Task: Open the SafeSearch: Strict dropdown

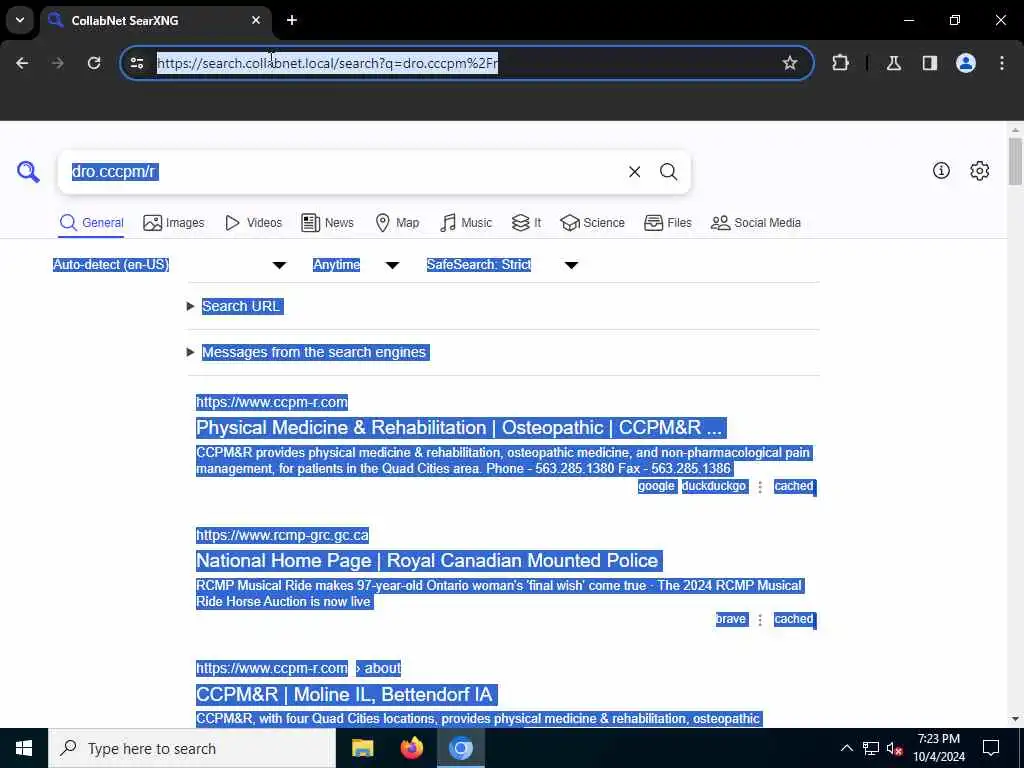Action: 502,264
